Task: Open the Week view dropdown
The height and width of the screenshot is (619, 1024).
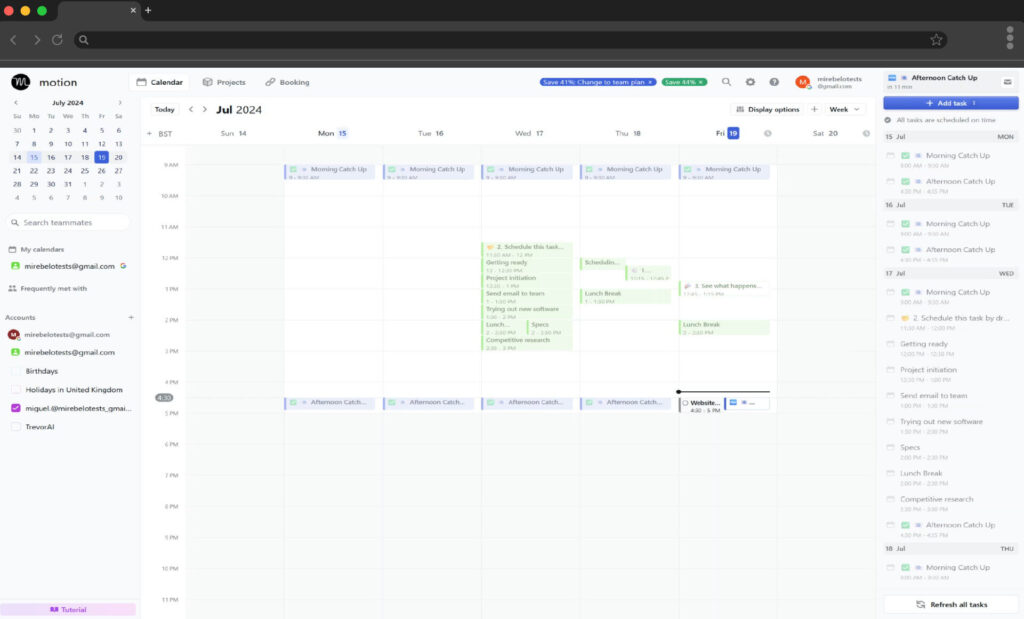Action: pyautogui.click(x=844, y=109)
